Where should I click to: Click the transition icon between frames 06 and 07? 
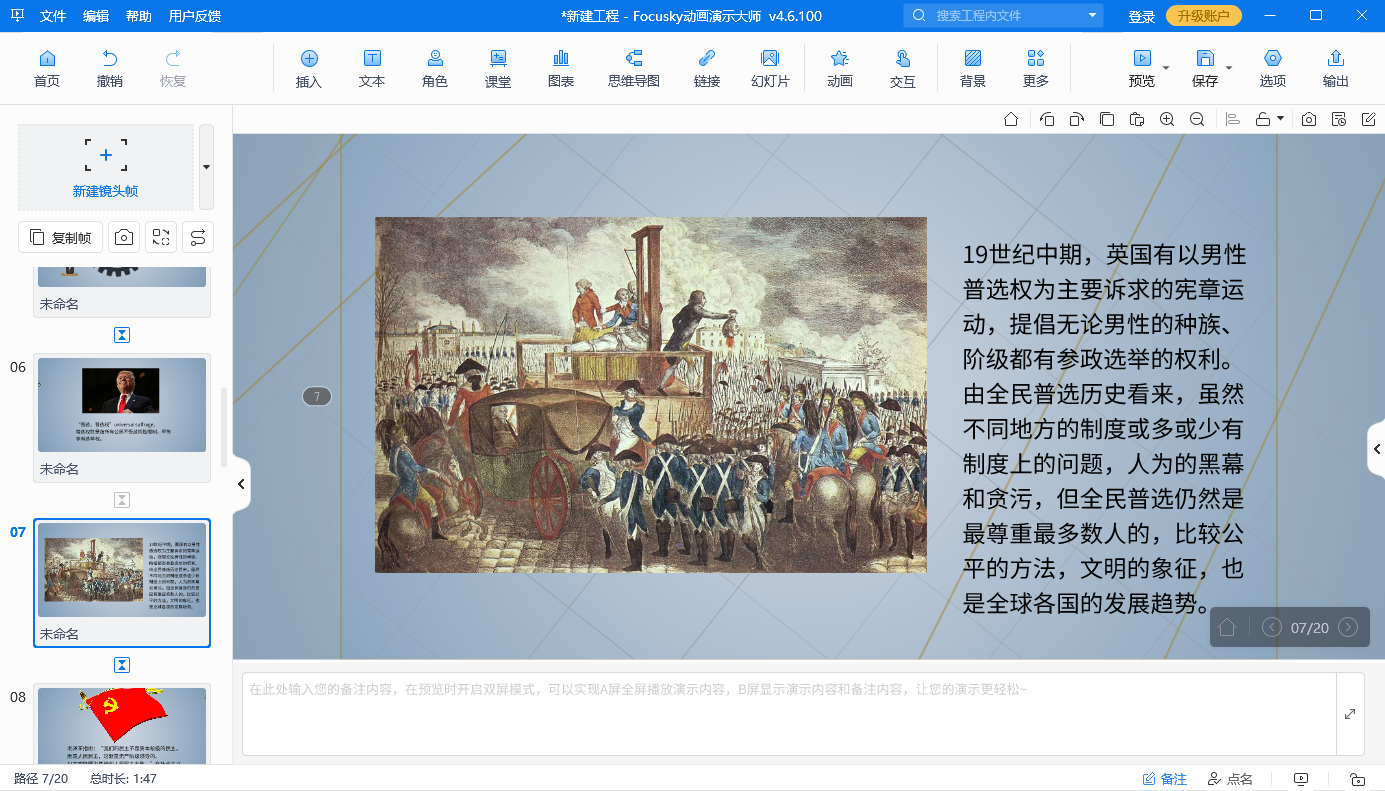pyautogui.click(x=122, y=500)
